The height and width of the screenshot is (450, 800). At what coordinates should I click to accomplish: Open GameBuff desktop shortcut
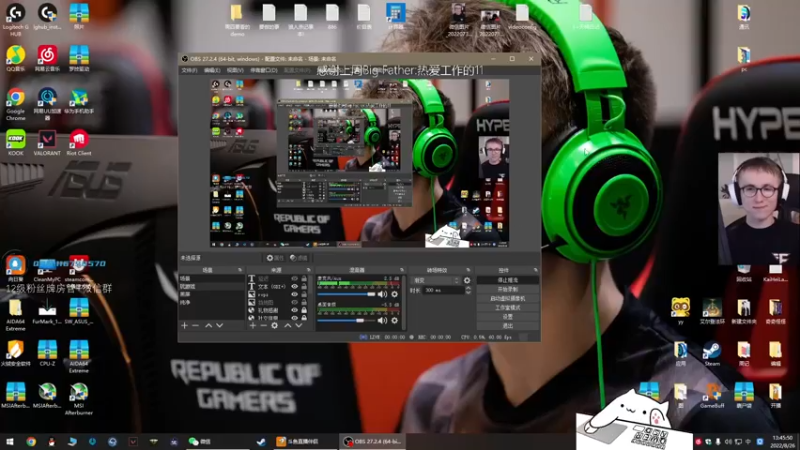click(712, 395)
